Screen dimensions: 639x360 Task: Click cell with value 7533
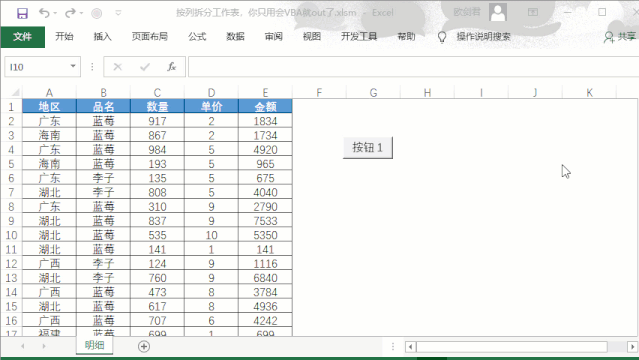pos(265,221)
